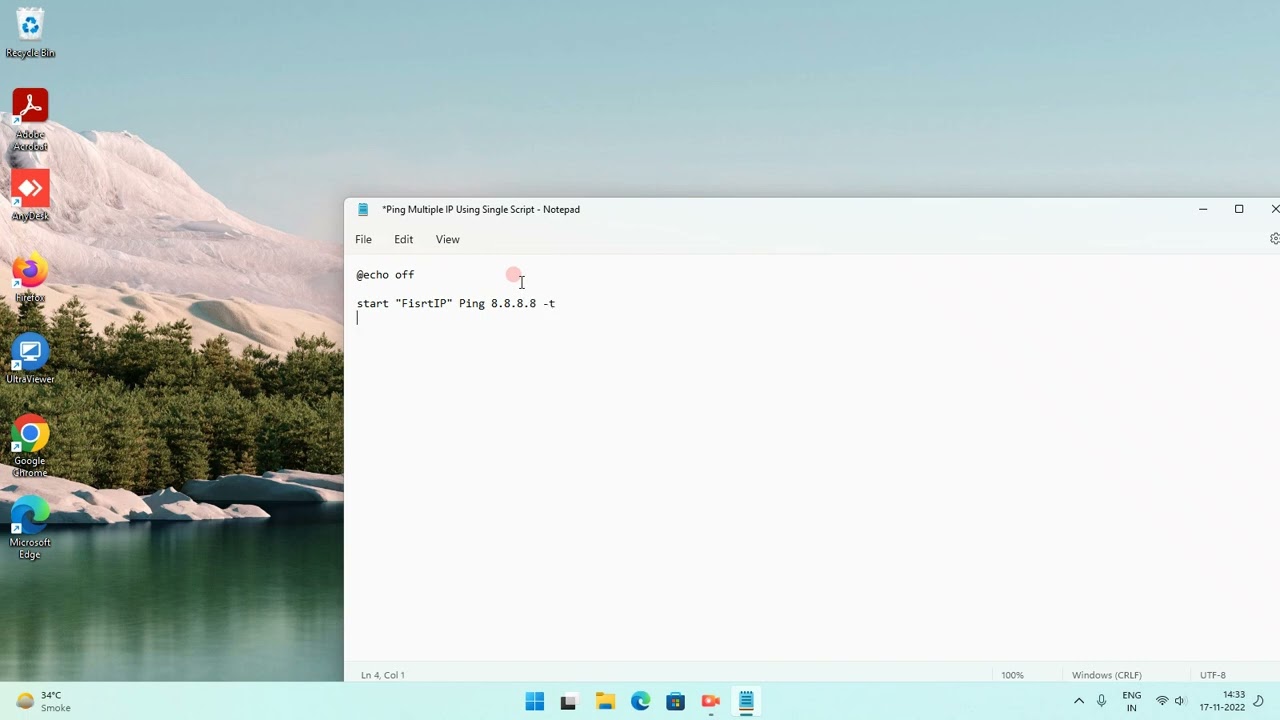The width and height of the screenshot is (1280, 720).
Task: Show hidden system tray icons
Action: pos(1078,701)
